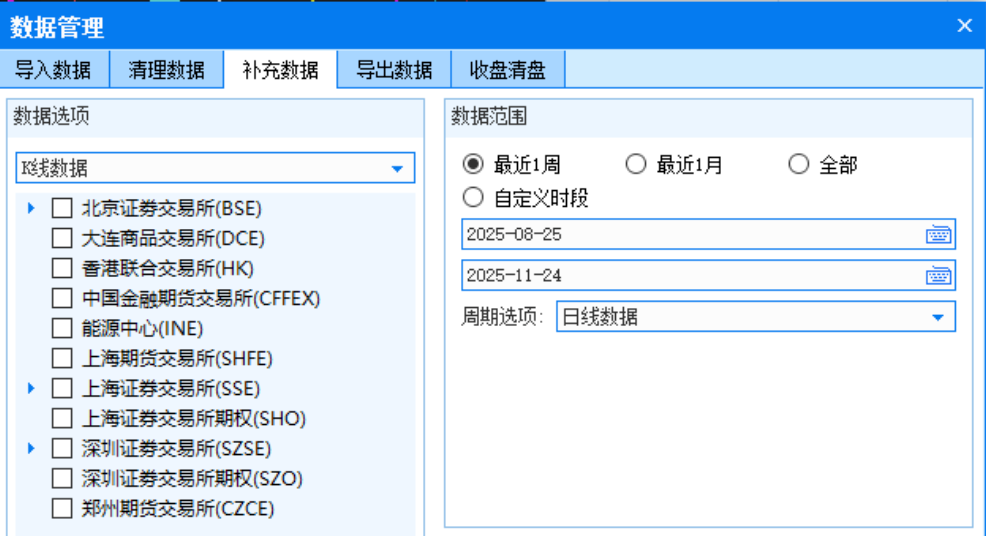Open the K线数据 dropdown list
Viewport: 986px width, 536px height.
click(397, 168)
